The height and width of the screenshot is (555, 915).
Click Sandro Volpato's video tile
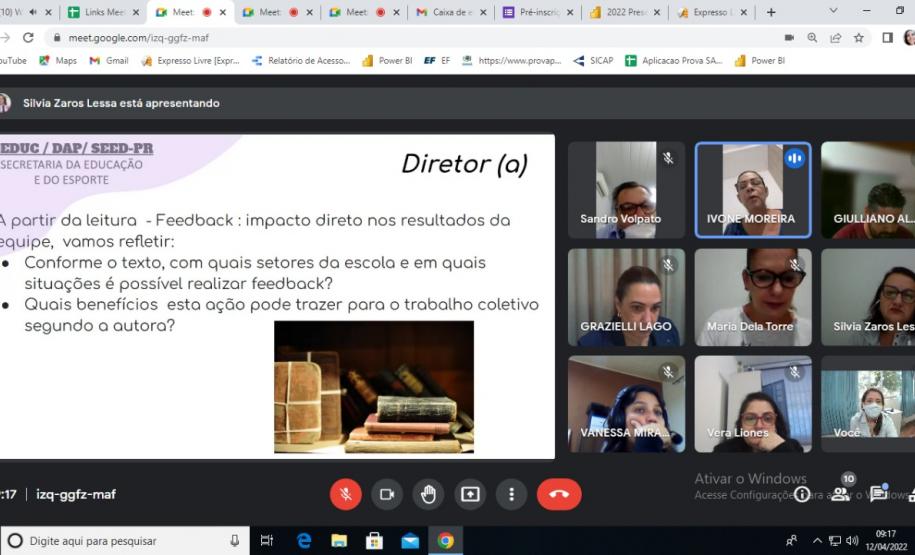(626, 190)
